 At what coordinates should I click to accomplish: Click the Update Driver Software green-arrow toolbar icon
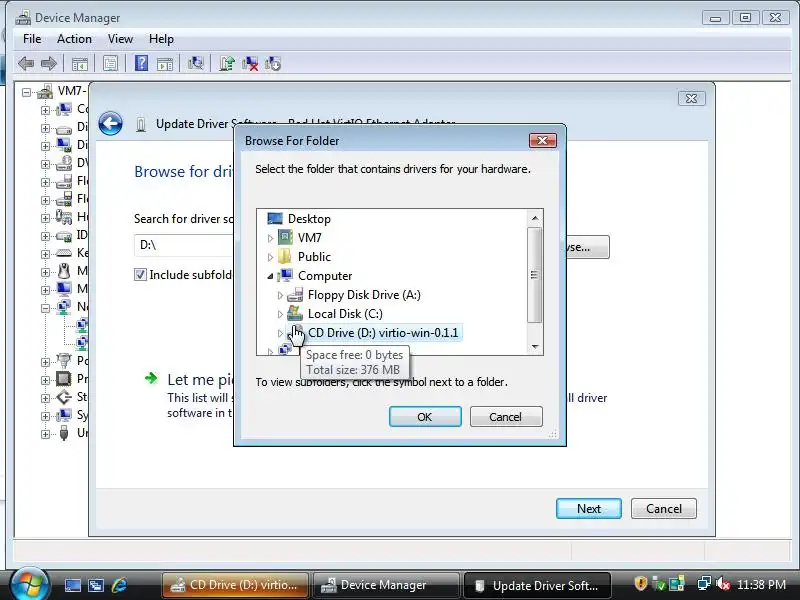tap(227, 63)
